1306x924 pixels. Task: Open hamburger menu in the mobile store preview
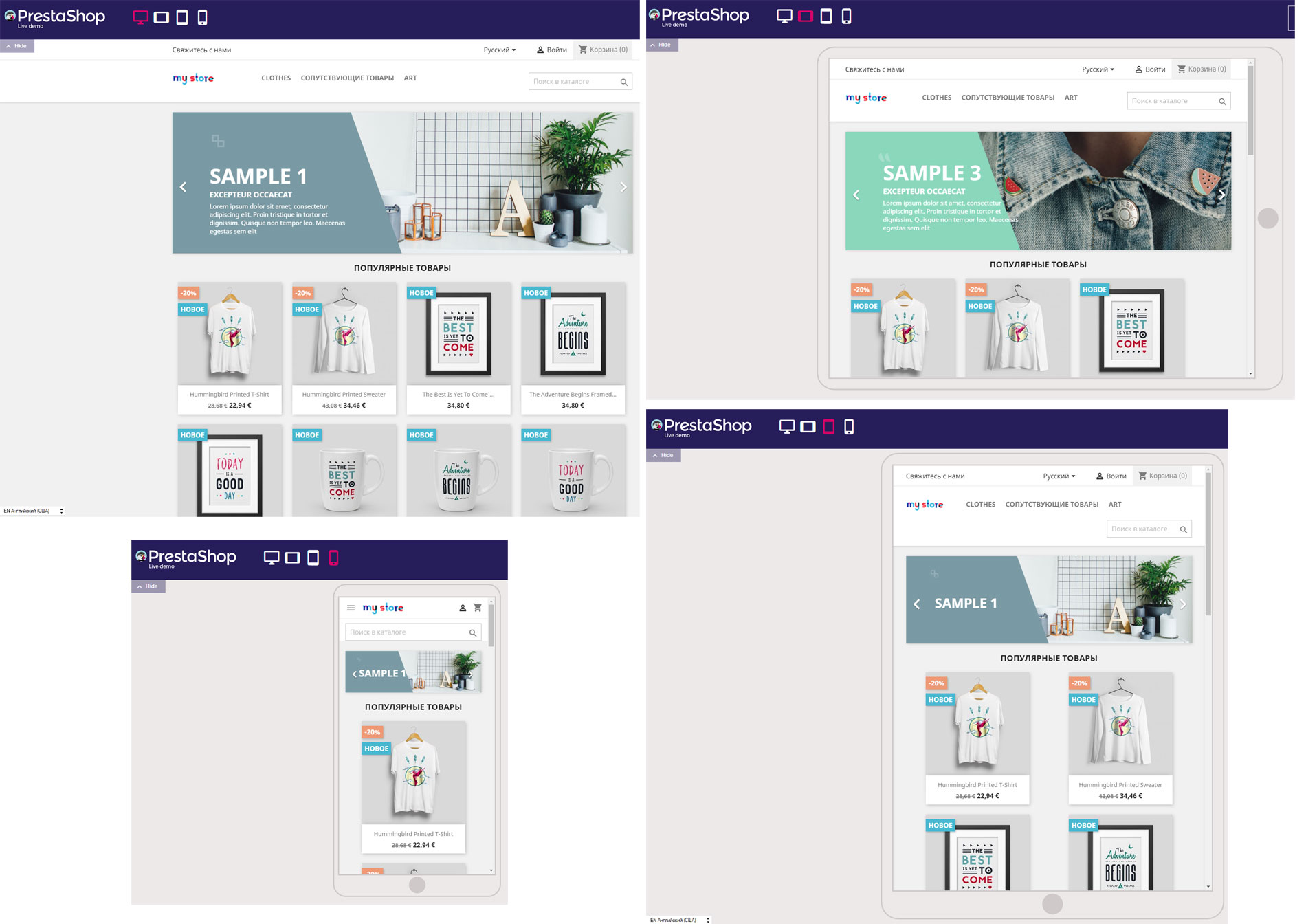tap(351, 608)
